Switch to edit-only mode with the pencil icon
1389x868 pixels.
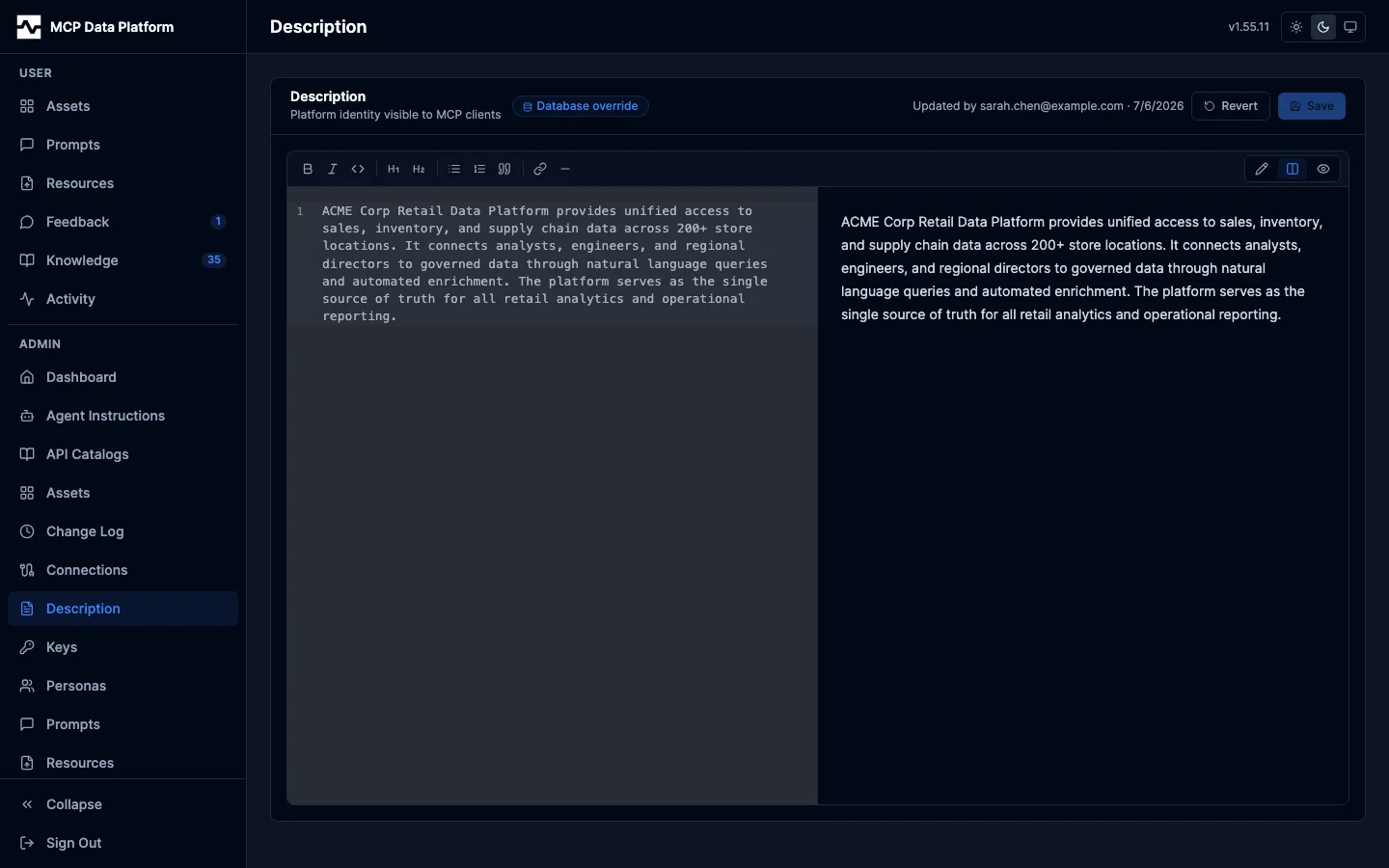point(1262,169)
